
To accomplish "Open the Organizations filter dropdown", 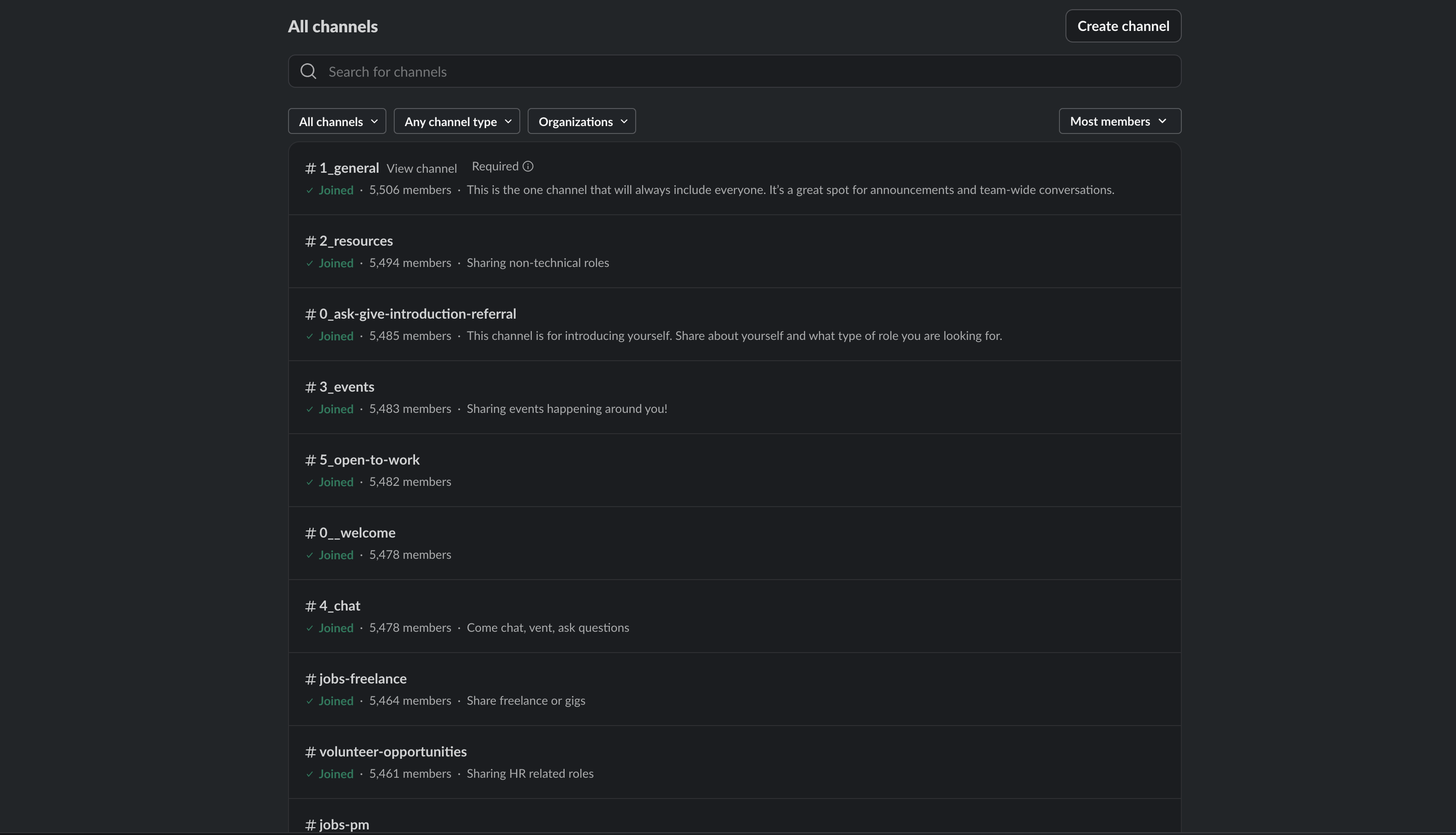I will point(582,121).
